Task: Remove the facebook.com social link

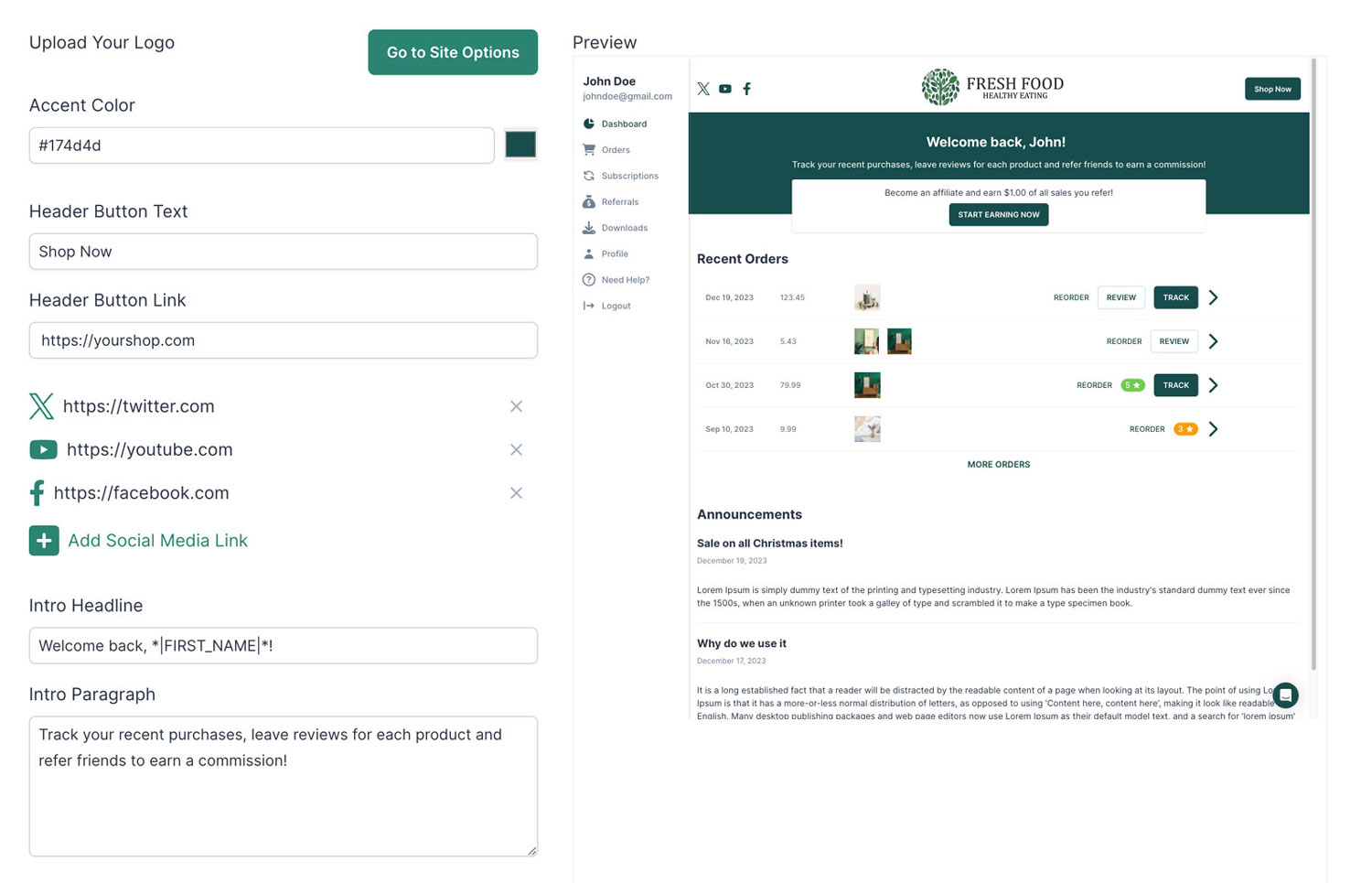Action: 516,493
